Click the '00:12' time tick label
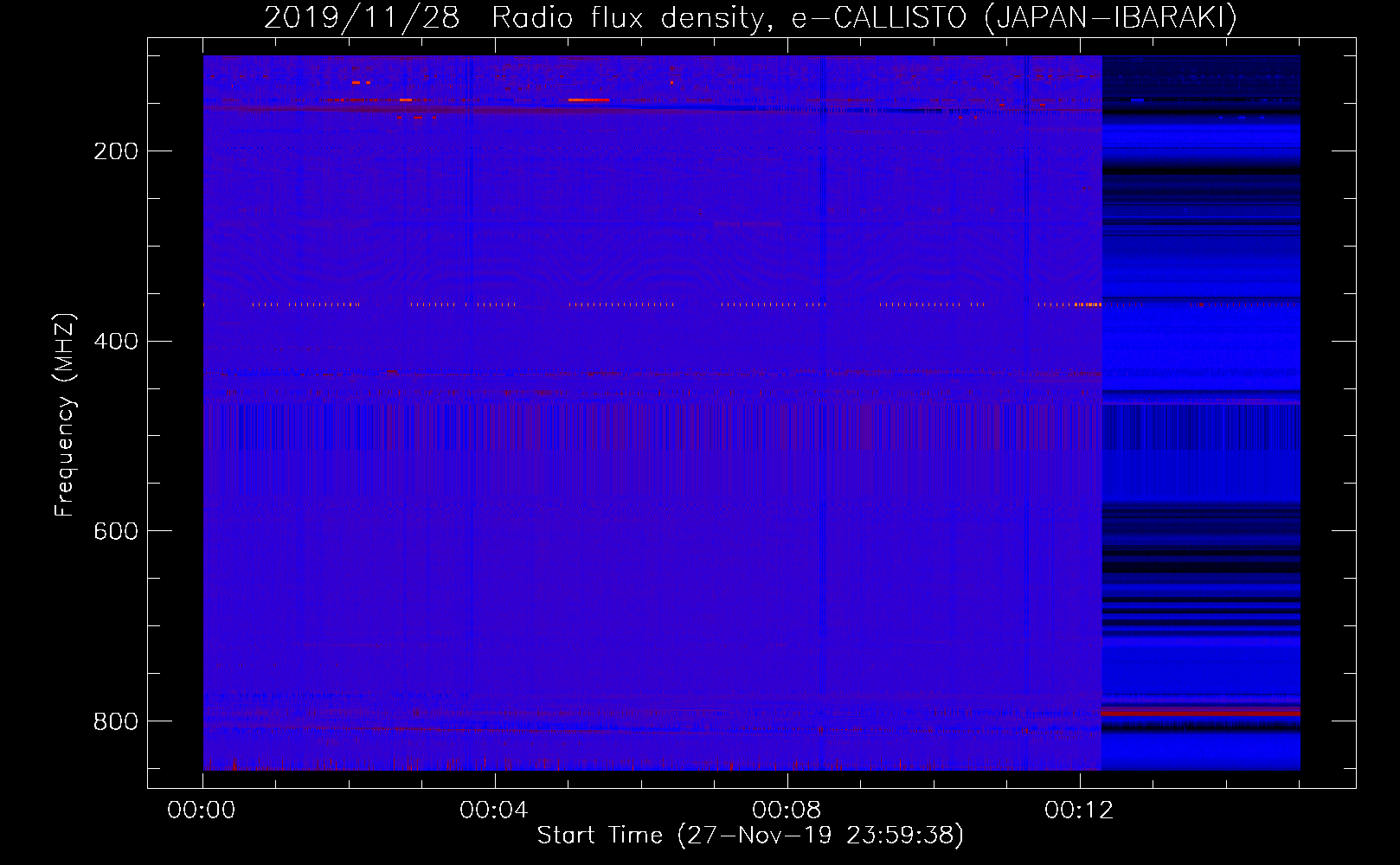This screenshot has height=865, width=1400. (x=1079, y=811)
